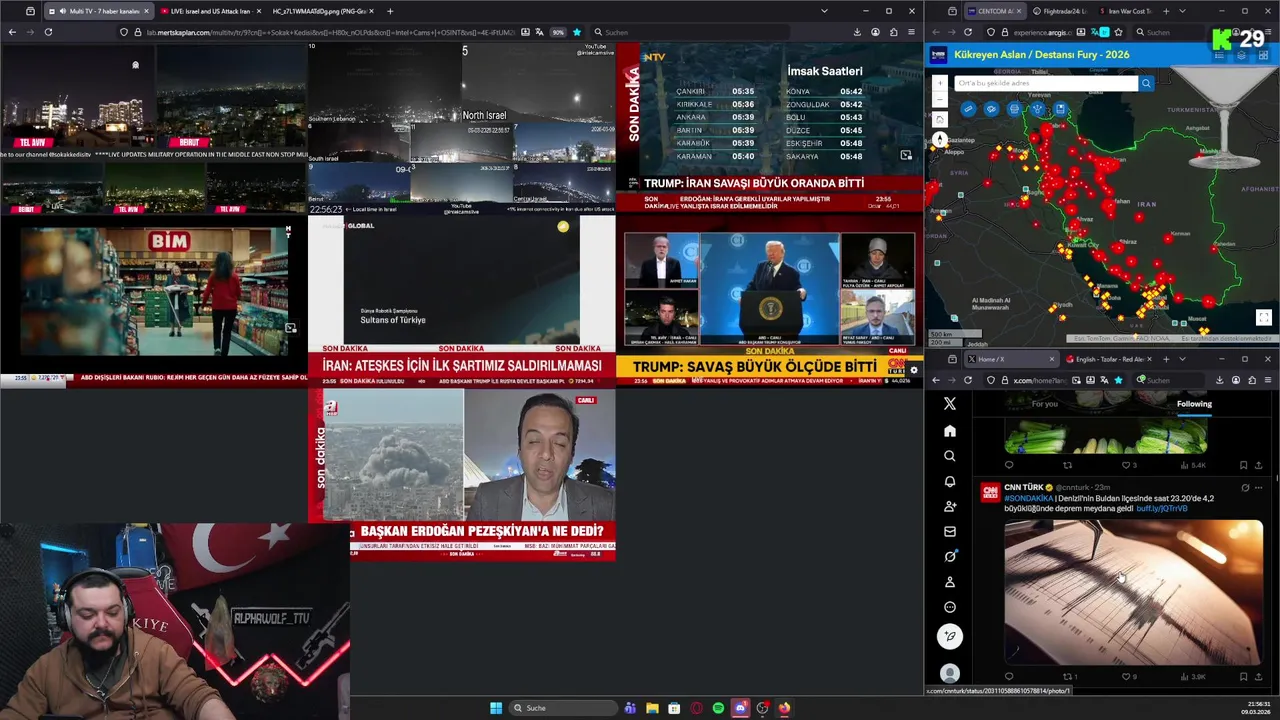Reset map compass orientation
The width and height of the screenshot is (1280, 720).
click(940, 140)
